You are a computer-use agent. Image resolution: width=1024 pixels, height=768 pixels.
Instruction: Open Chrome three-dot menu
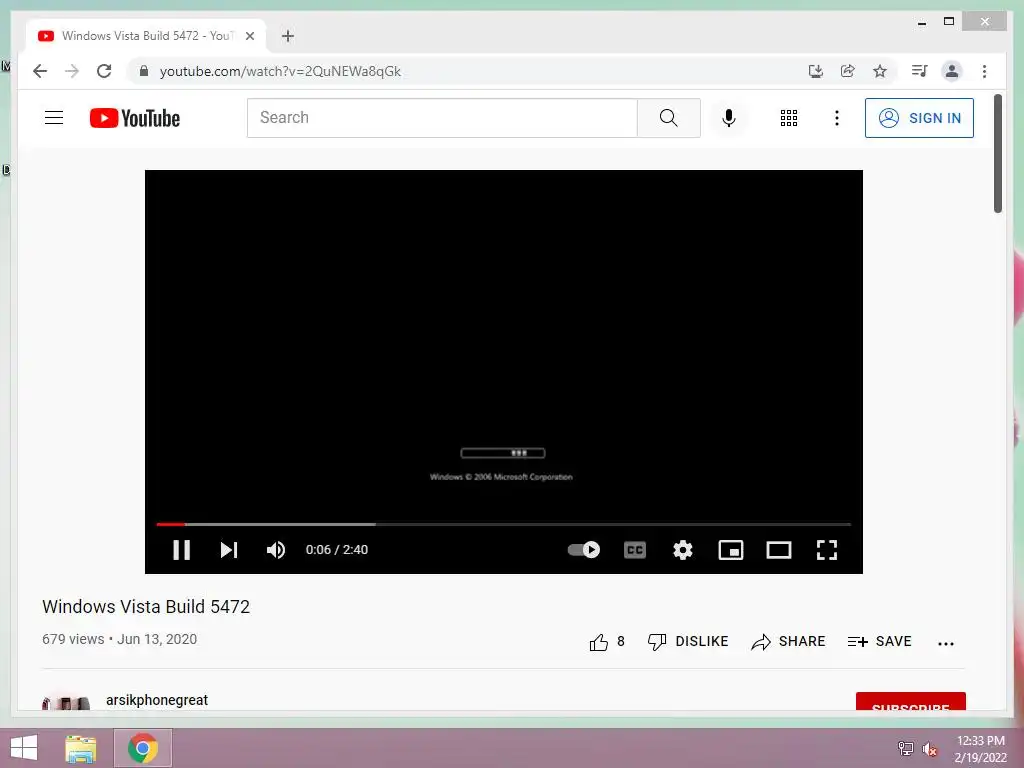click(984, 71)
